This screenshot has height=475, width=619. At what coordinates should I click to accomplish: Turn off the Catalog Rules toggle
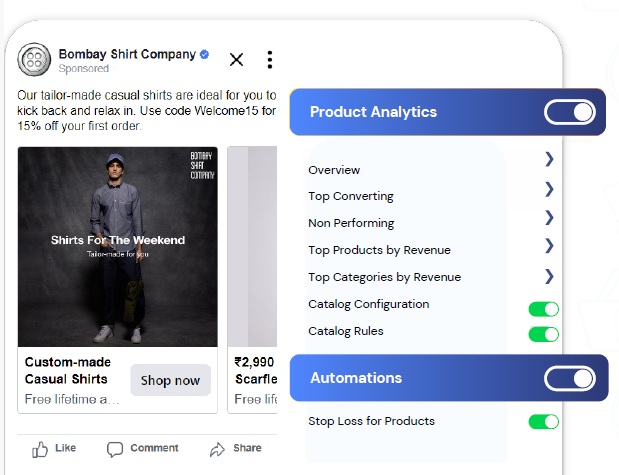coord(543,334)
